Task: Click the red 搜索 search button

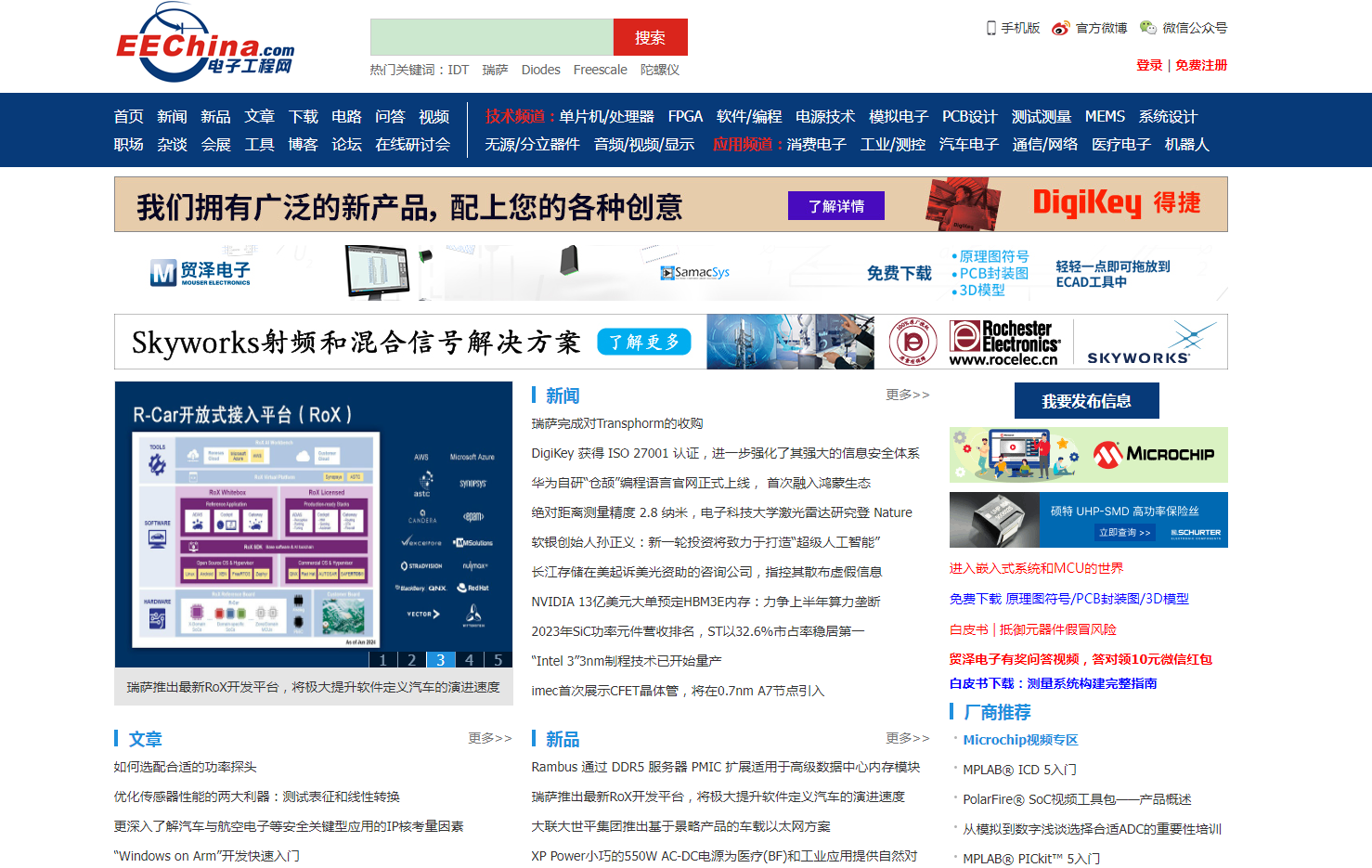Action: pos(650,37)
